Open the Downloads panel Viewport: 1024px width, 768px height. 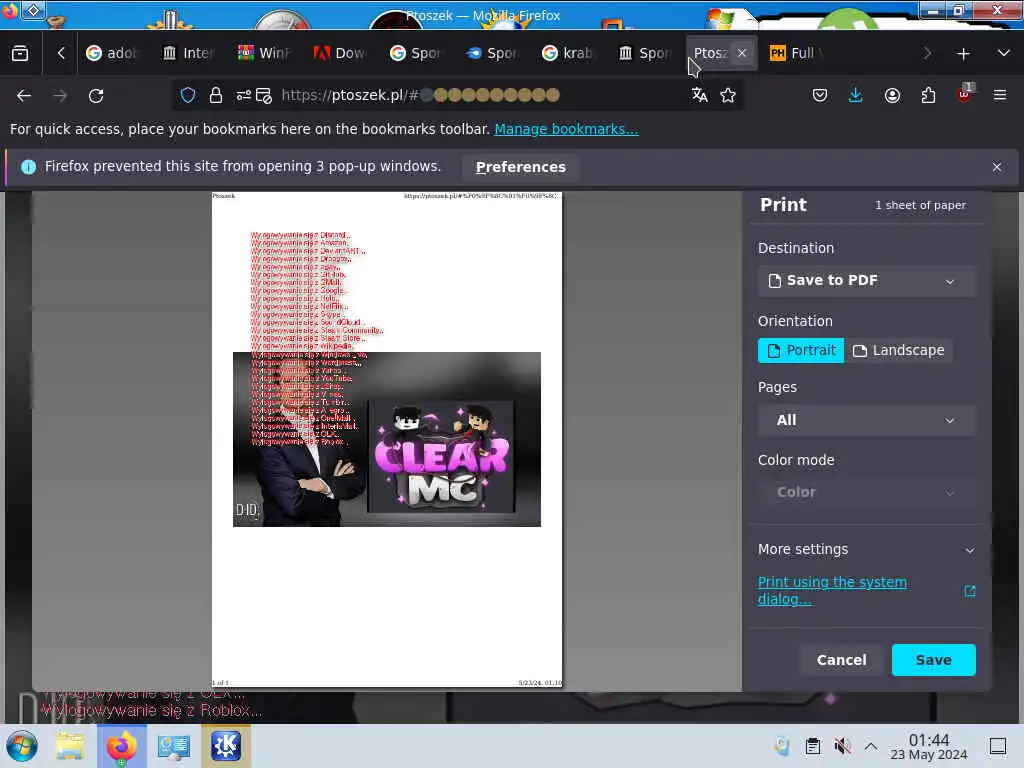(856, 95)
